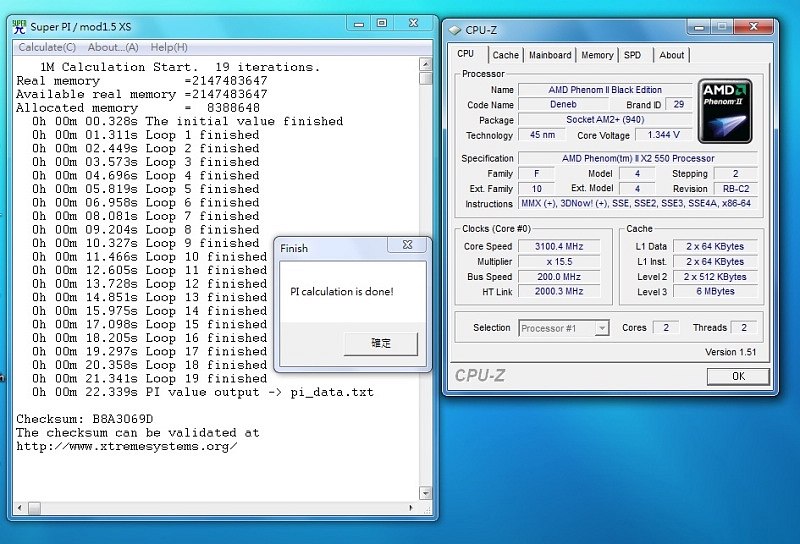Click OK button in CPU-Z window
Viewport: 800px width, 544px height.
coord(738,377)
